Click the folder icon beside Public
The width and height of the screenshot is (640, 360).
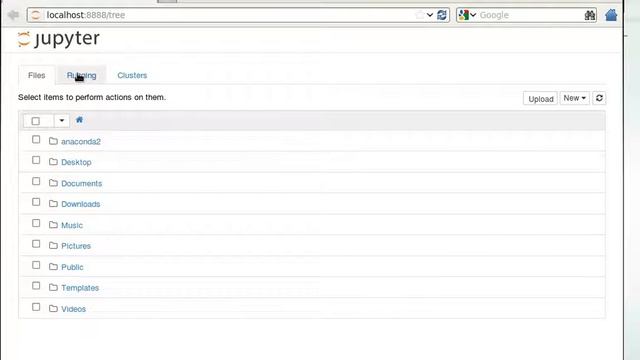pyautogui.click(x=53, y=267)
